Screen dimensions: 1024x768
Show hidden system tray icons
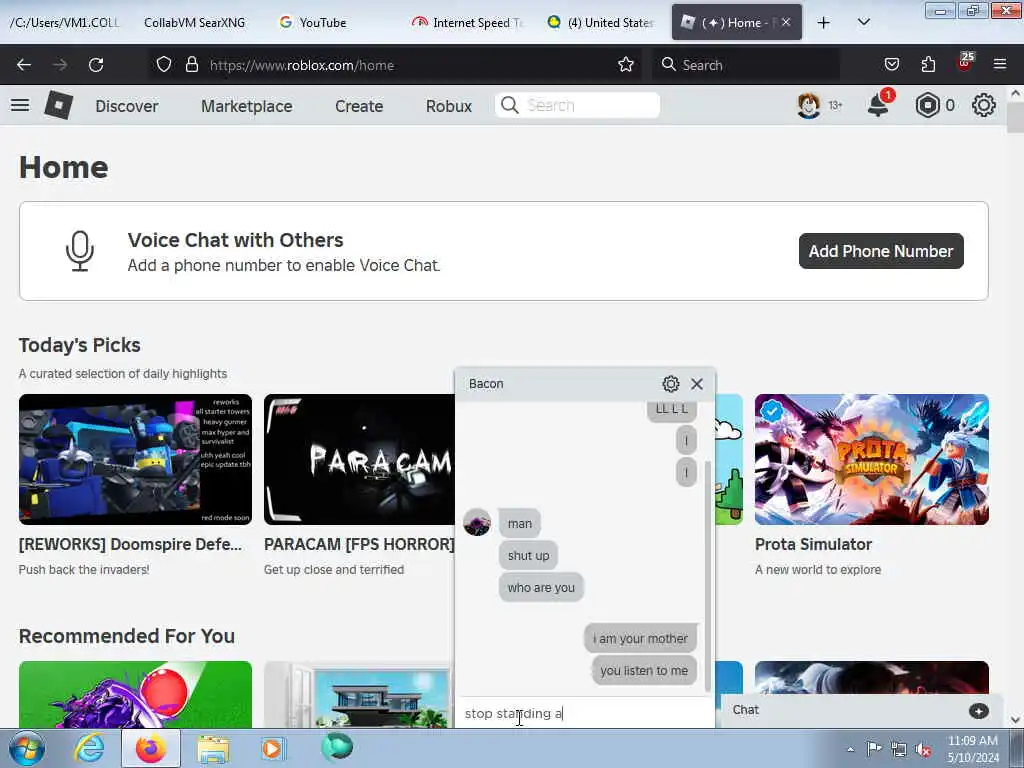tap(850, 750)
